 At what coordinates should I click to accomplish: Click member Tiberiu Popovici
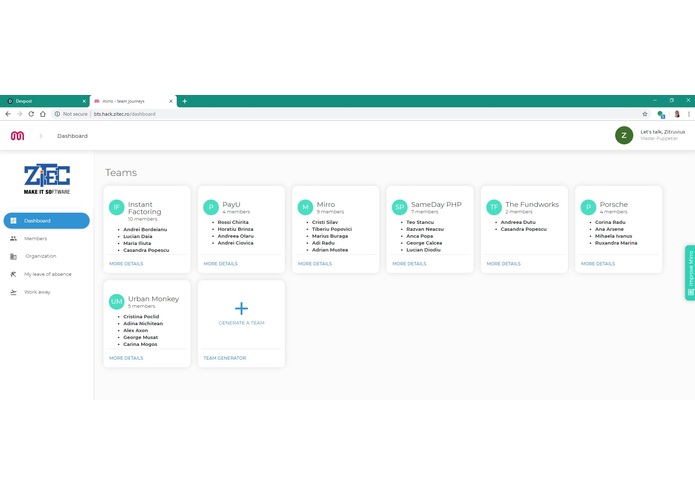[332, 229]
